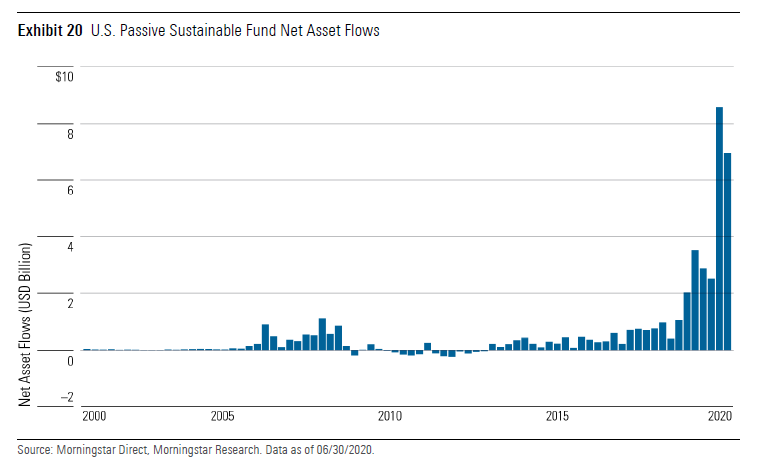757x470 pixels.
Task: Select the 2010 year label on x-axis
Action: point(389,416)
